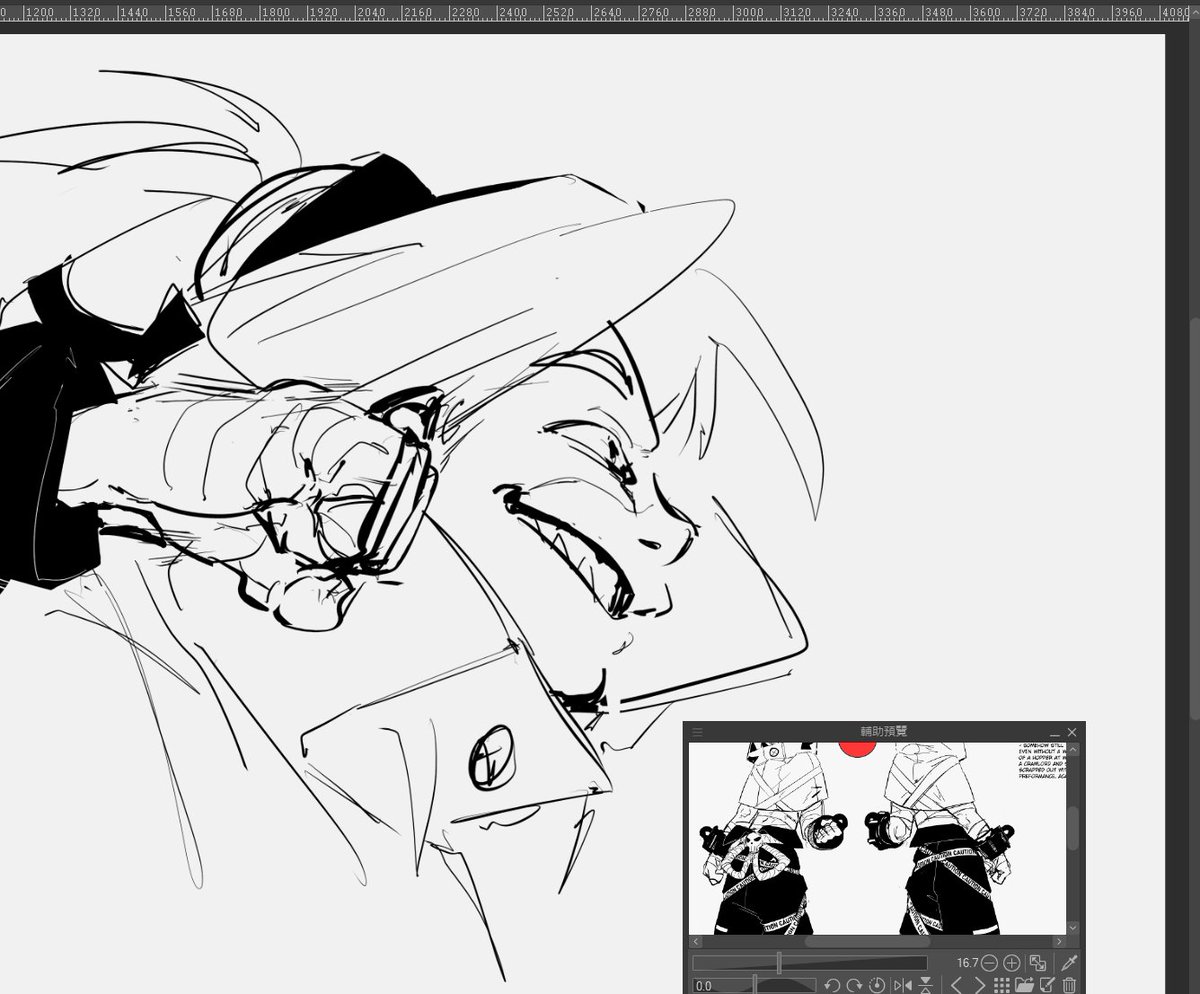Flip Sub View image horizontally
The image size is (1200, 994).
click(903, 985)
